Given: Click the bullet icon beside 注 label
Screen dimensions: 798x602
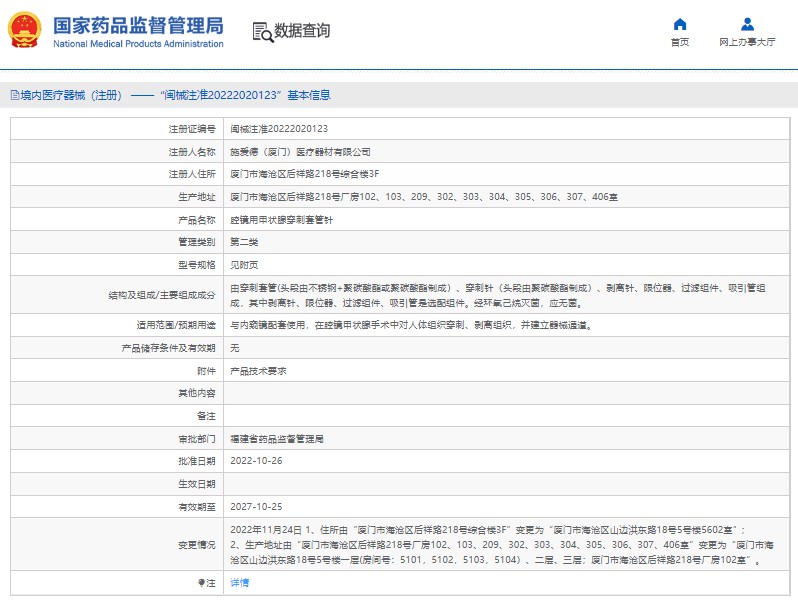Looking at the screenshot, I should point(200,582).
